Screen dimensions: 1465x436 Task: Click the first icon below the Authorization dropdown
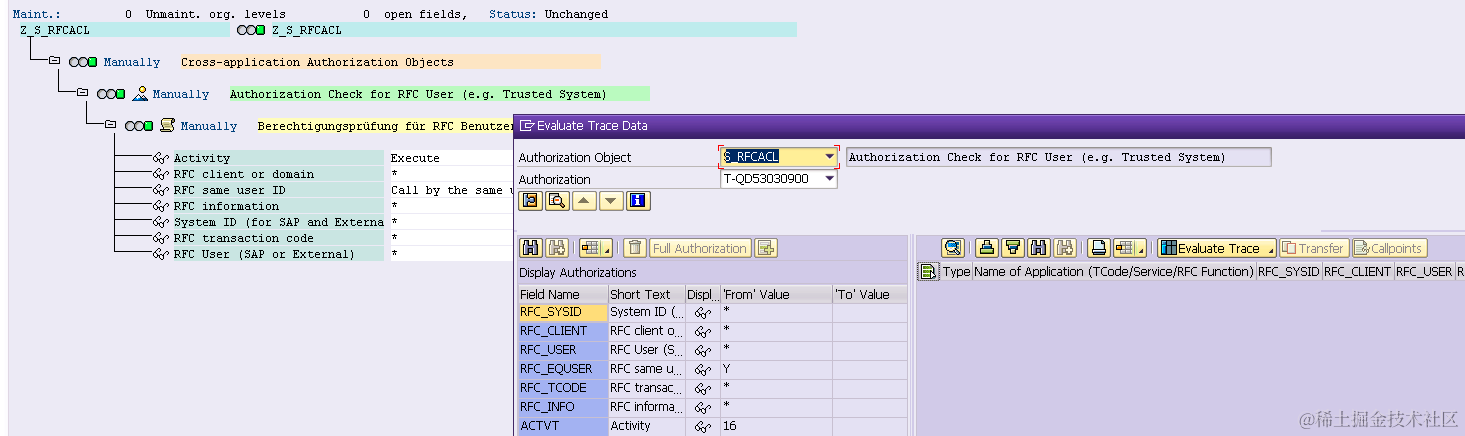pyautogui.click(x=530, y=201)
